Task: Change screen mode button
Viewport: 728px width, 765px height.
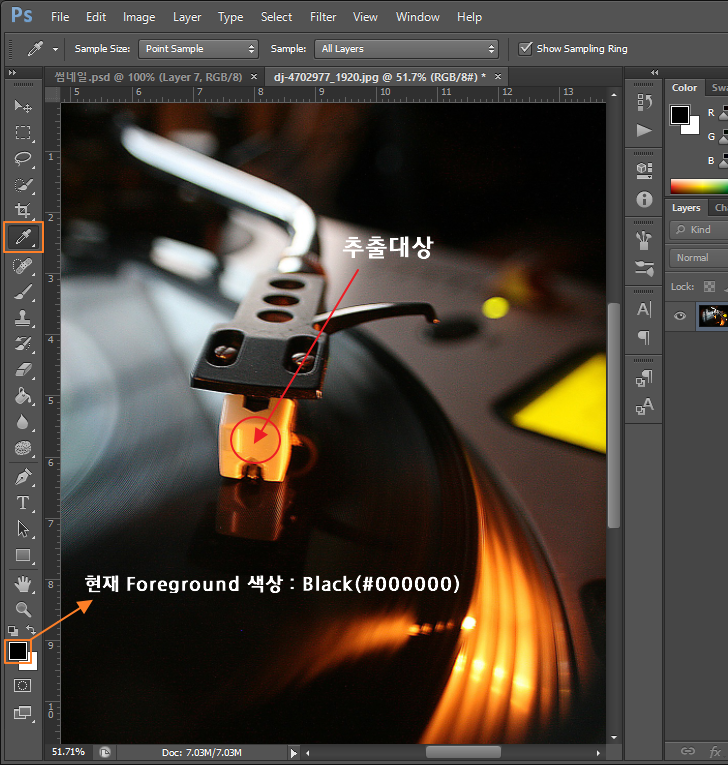Action: pyautogui.click(x=22, y=713)
